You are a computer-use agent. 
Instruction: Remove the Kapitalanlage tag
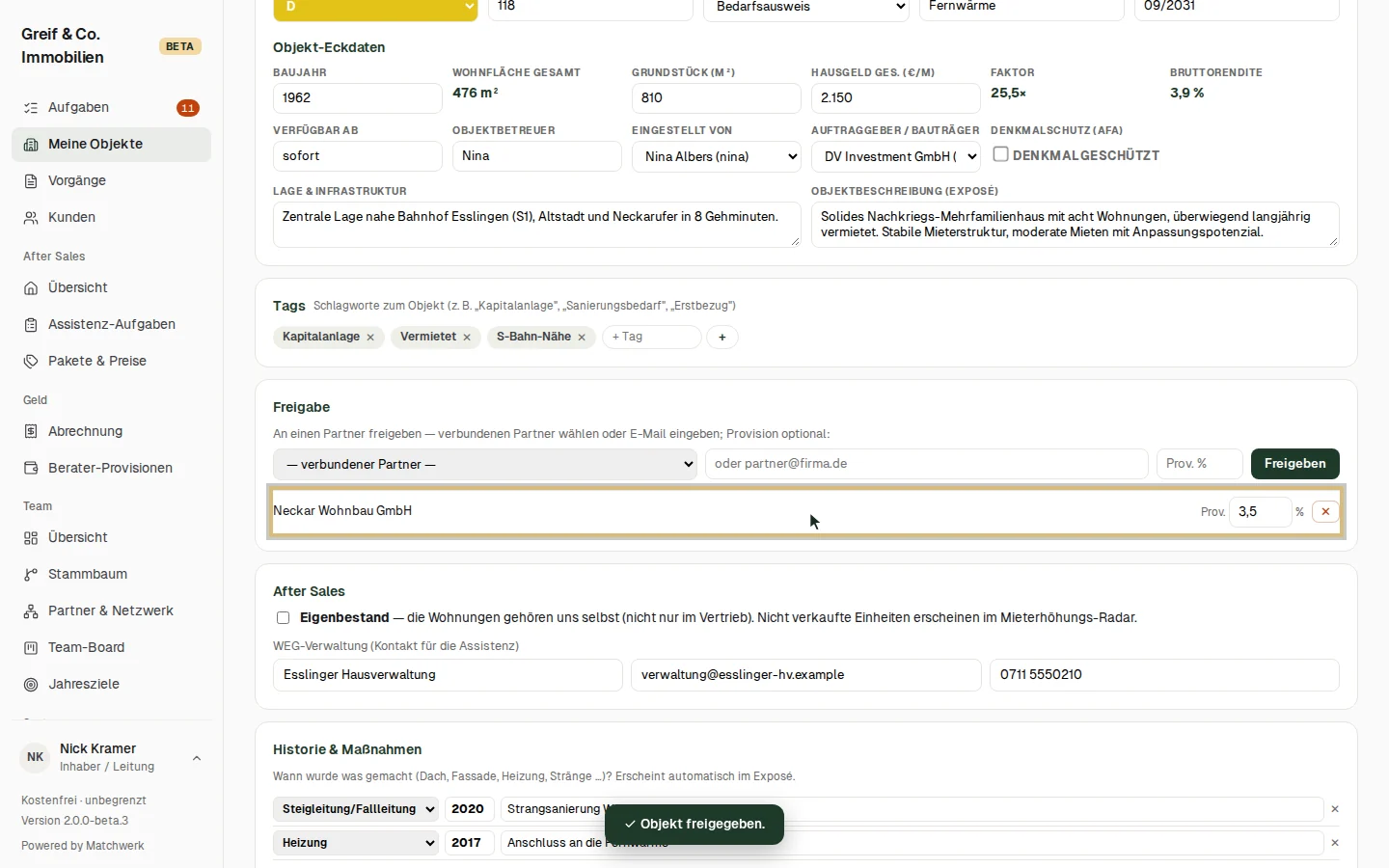tap(370, 338)
